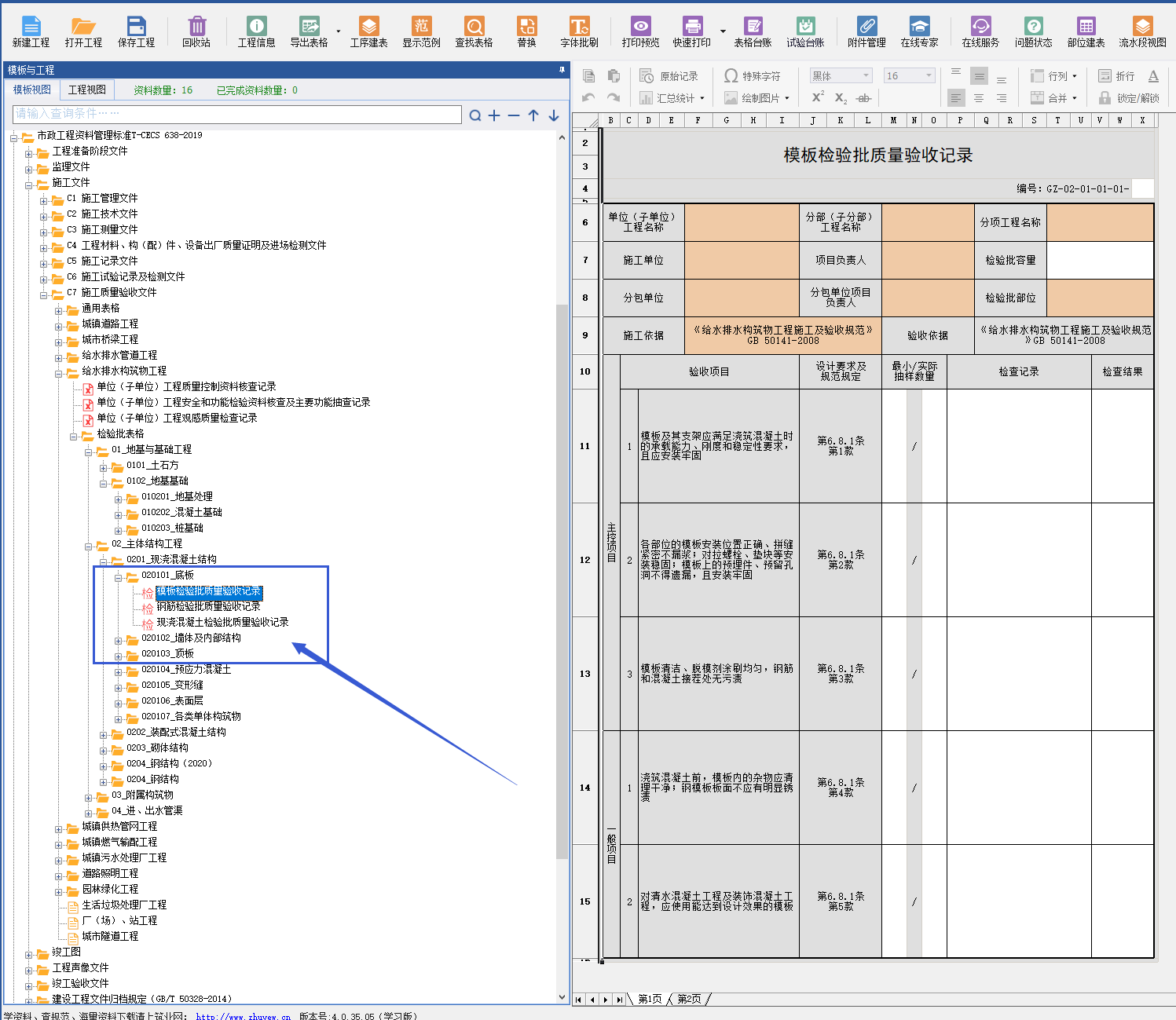Click the undo arrow icon
Viewport: 1176px width, 1020px height.
pos(589,97)
